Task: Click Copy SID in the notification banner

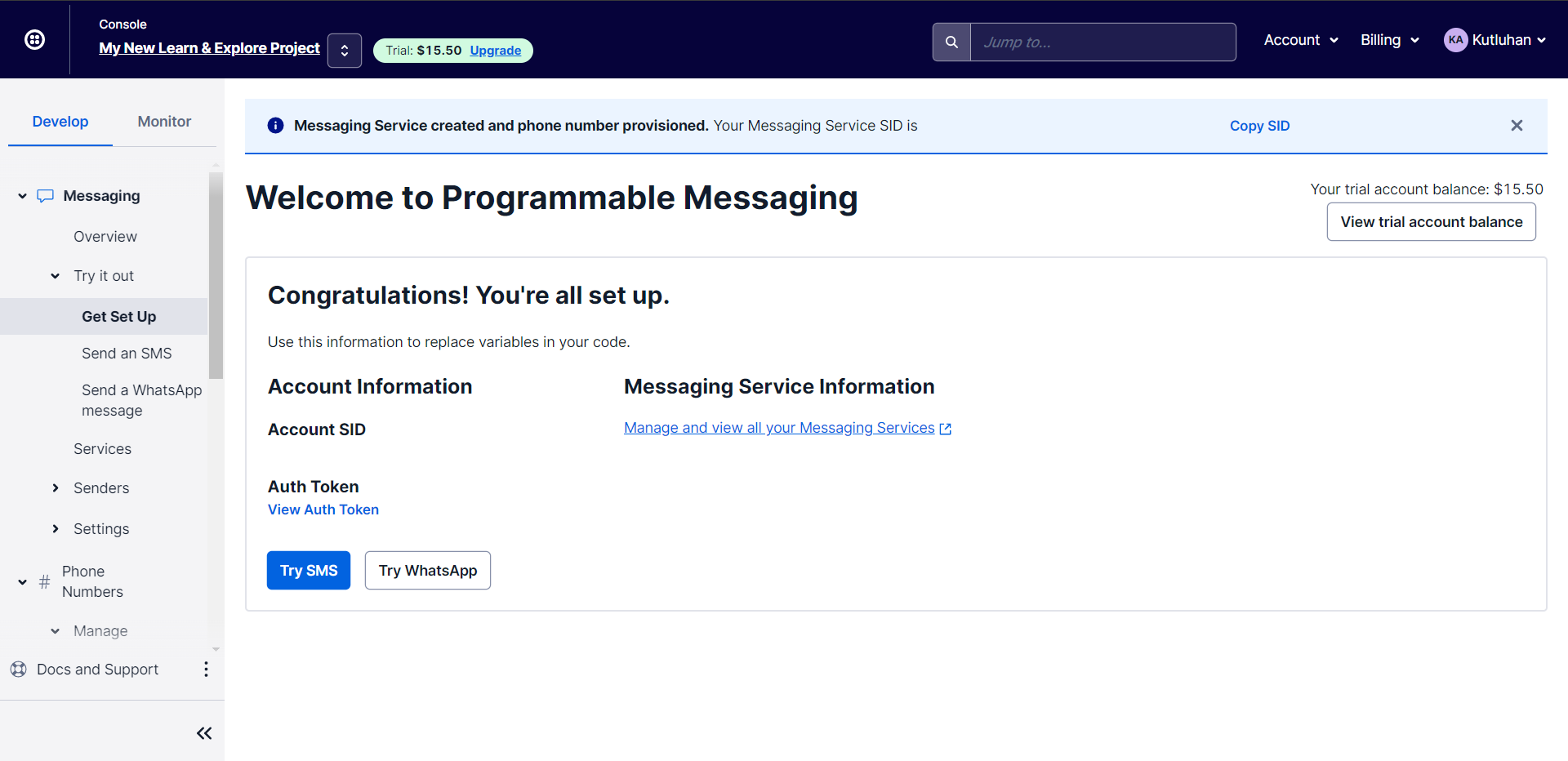Action: (1259, 126)
